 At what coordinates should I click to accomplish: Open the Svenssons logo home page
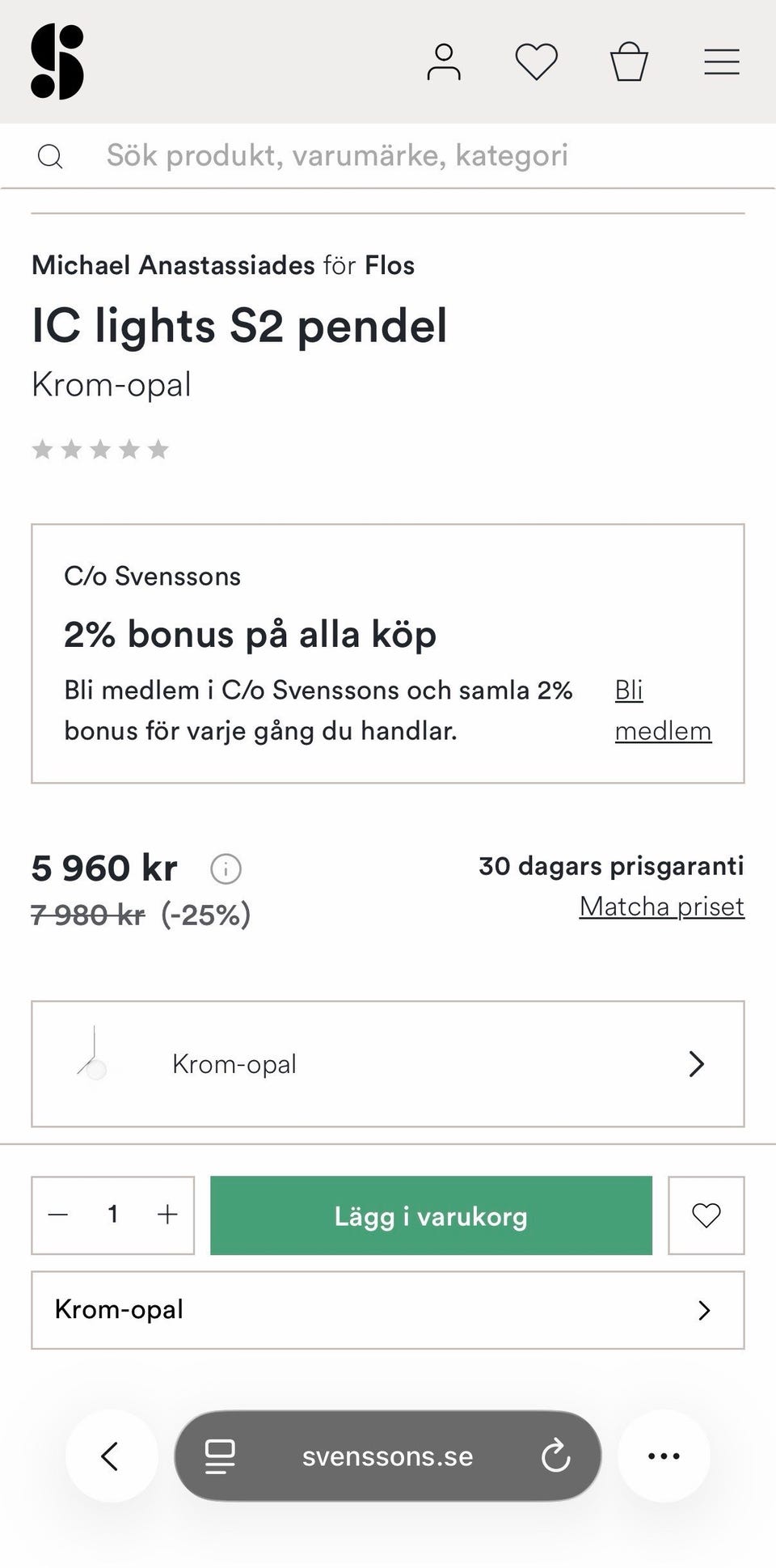click(57, 61)
